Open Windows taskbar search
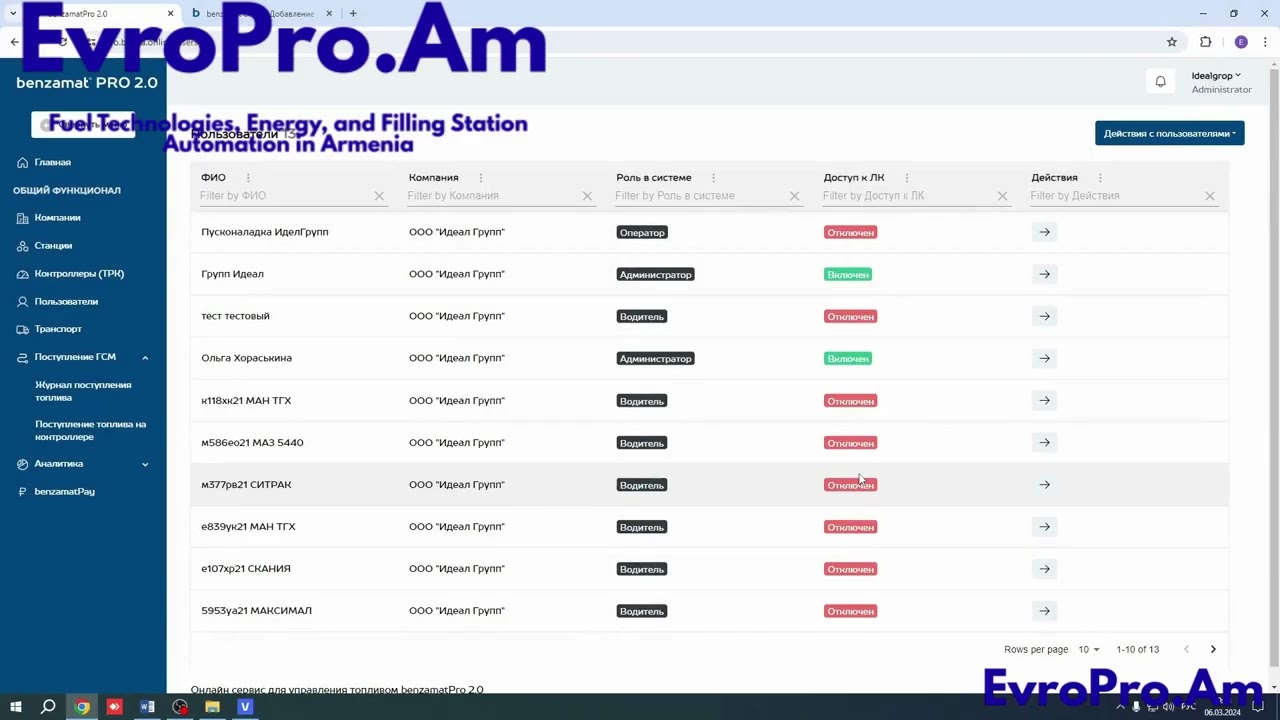1280x720 pixels. 48,707
